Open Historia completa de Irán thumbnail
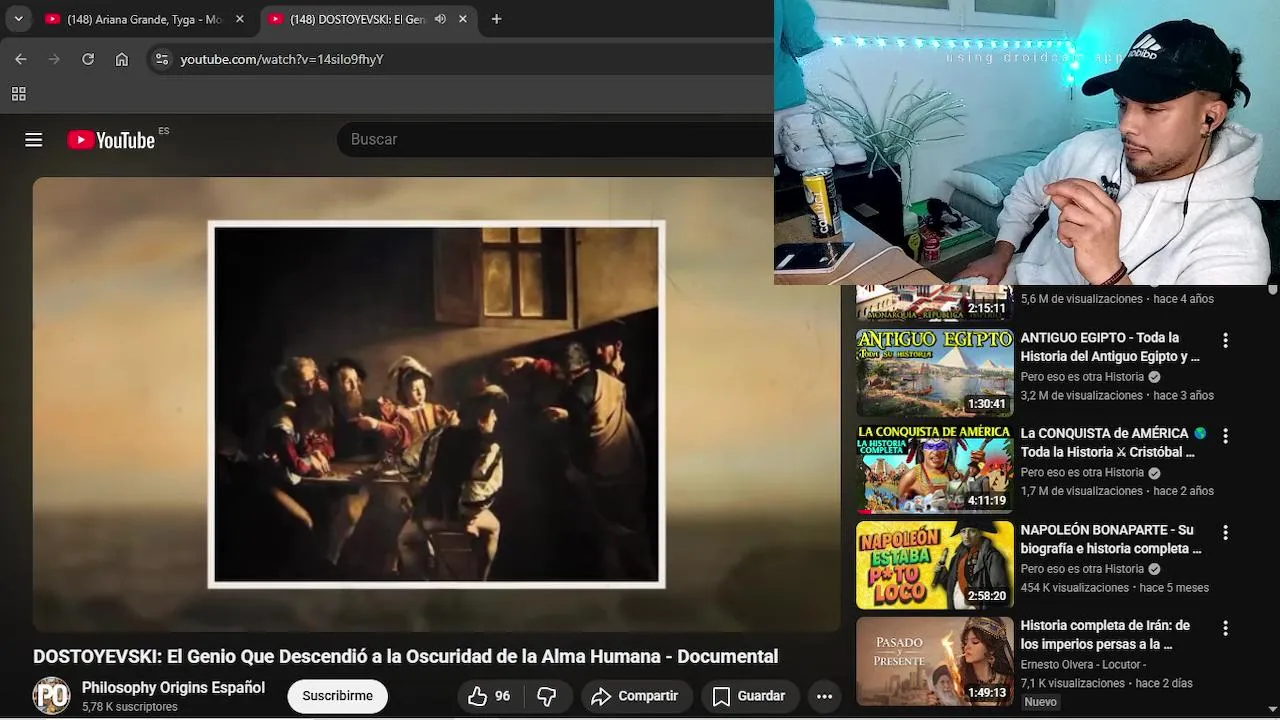 pyautogui.click(x=935, y=661)
